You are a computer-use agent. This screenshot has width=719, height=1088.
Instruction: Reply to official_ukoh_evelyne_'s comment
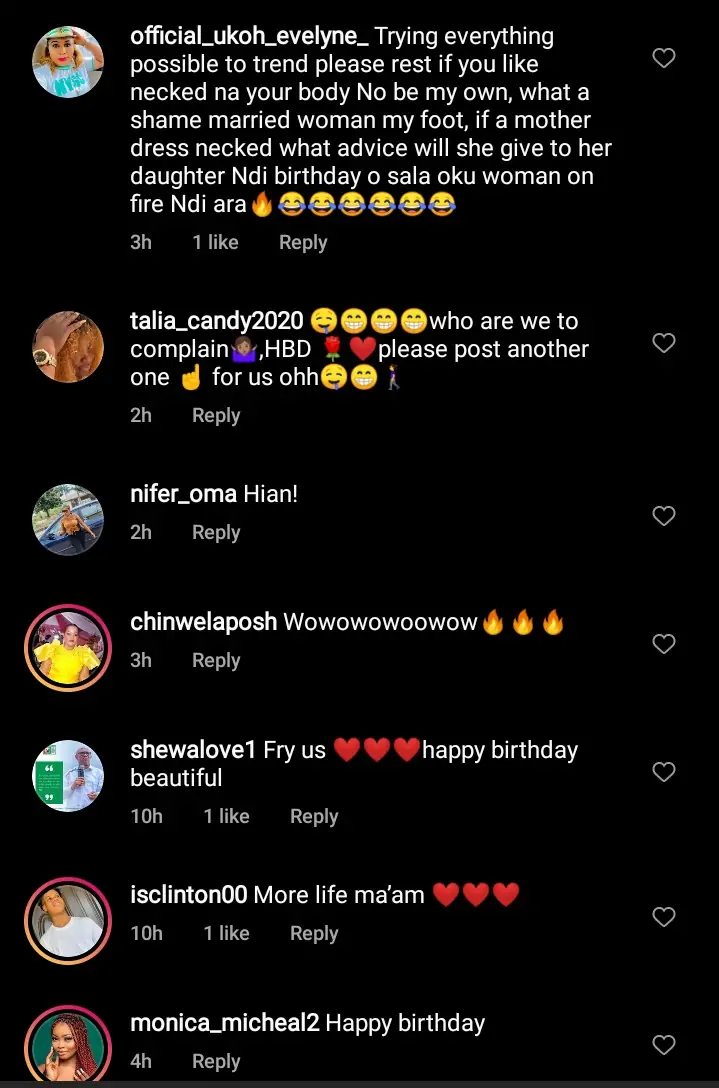click(303, 243)
